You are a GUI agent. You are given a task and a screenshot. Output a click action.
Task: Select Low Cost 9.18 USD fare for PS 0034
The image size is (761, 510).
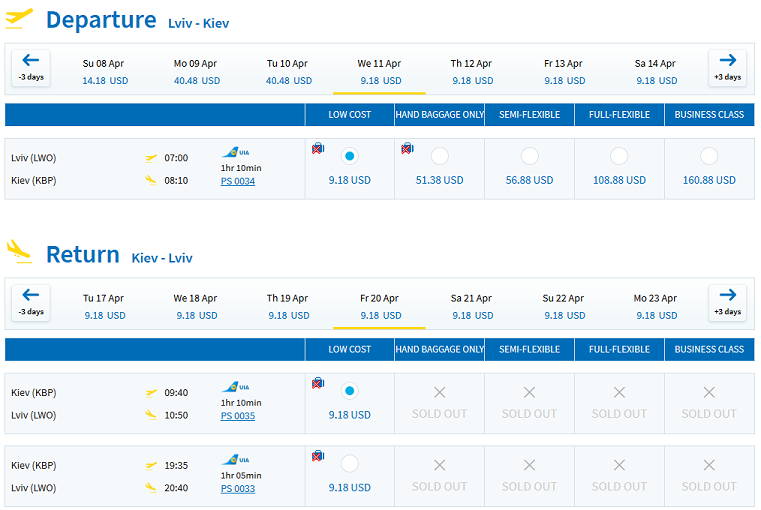(349, 156)
